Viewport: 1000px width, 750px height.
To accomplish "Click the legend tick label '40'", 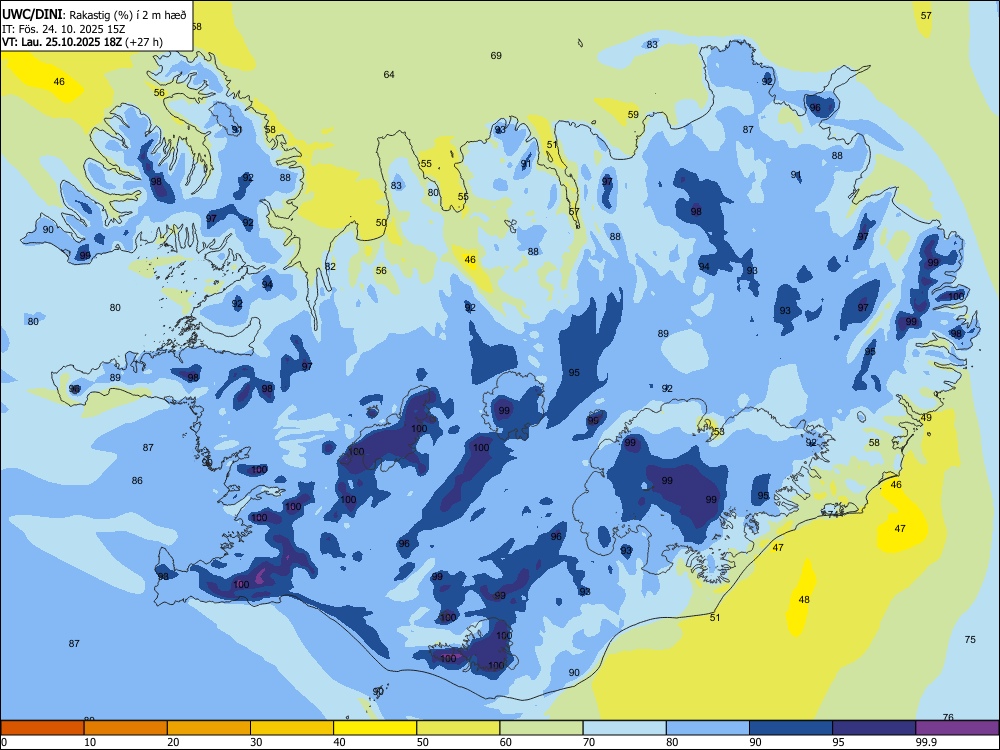I will tap(339, 742).
